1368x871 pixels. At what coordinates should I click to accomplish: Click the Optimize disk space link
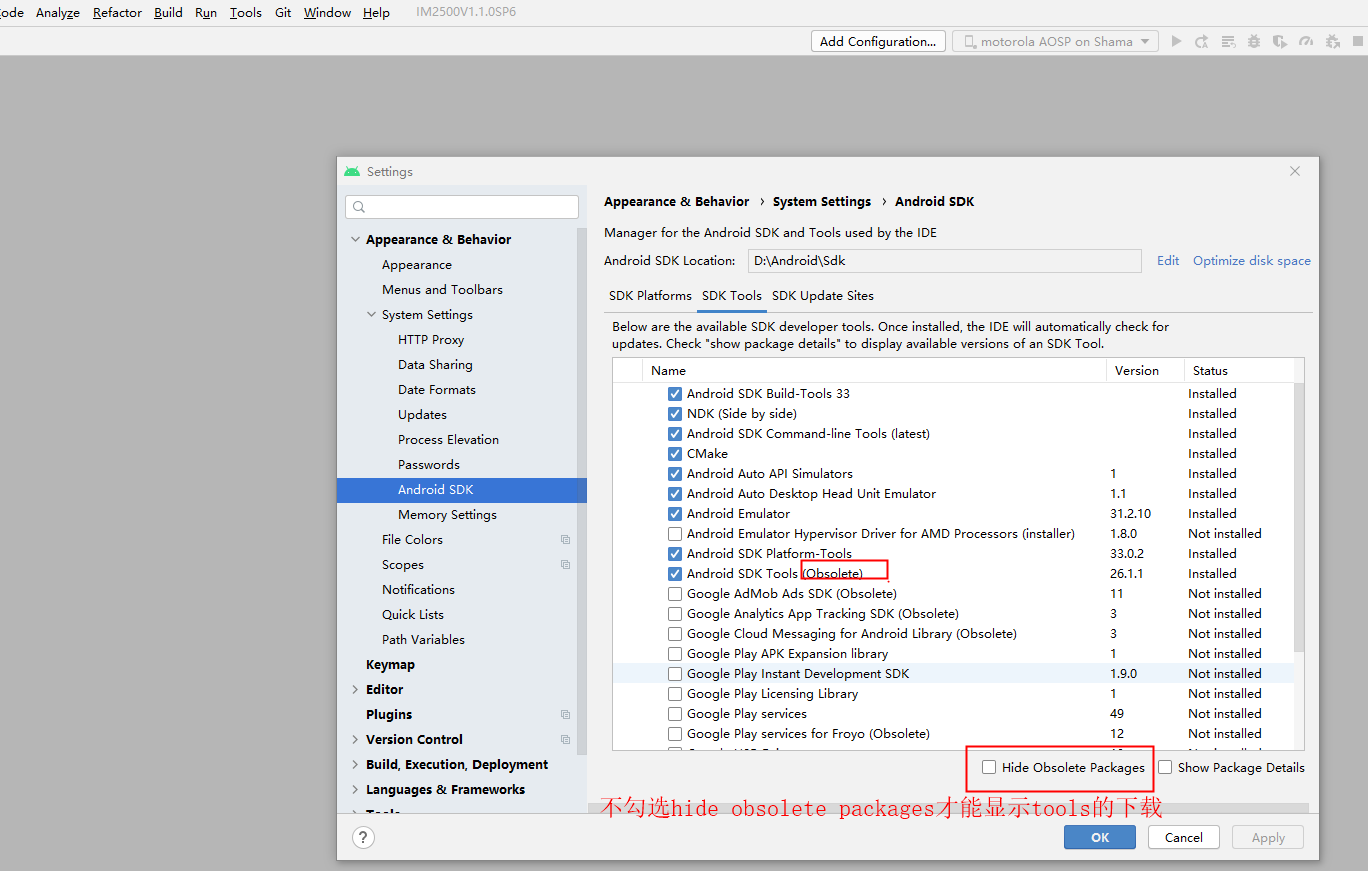1252,261
